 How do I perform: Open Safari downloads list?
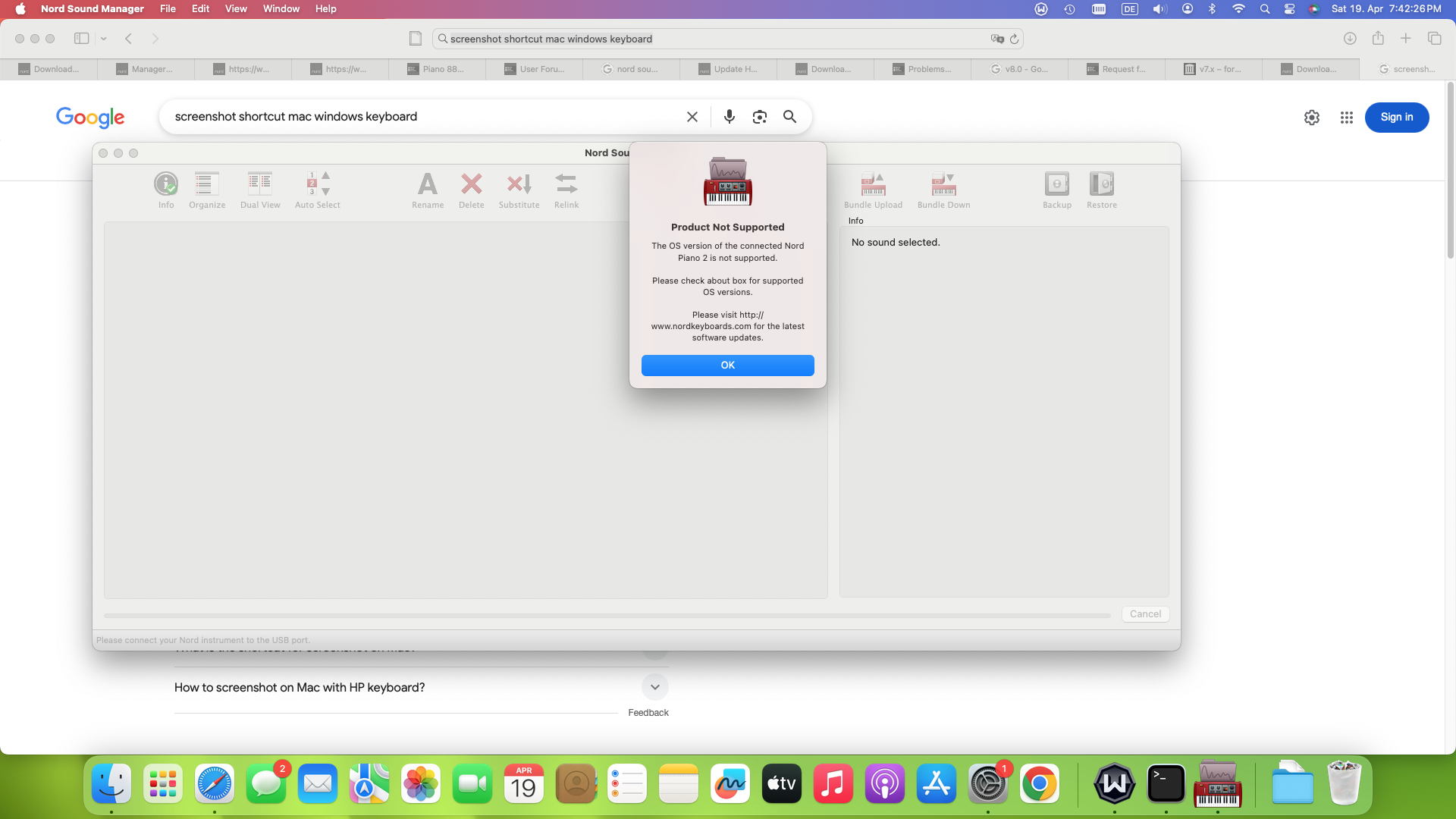coord(1350,39)
